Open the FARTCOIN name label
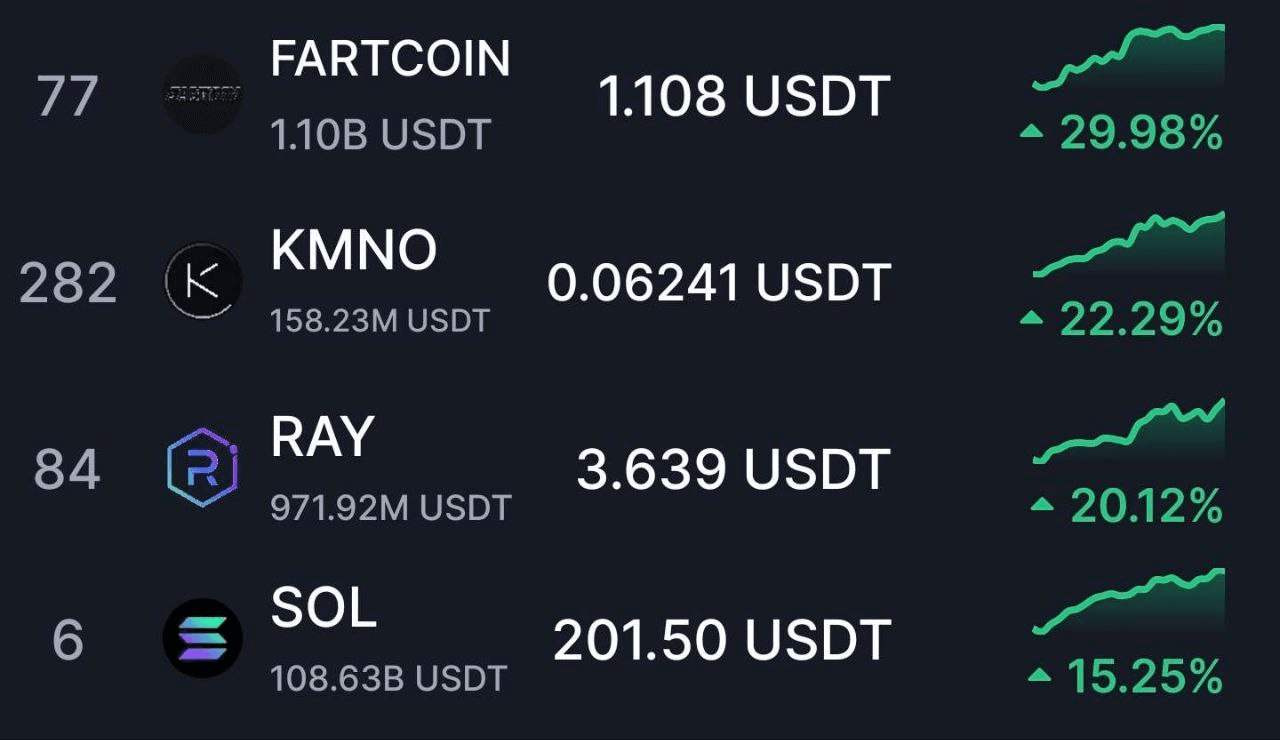This screenshot has height=740, width=1280. pos(391,59)
